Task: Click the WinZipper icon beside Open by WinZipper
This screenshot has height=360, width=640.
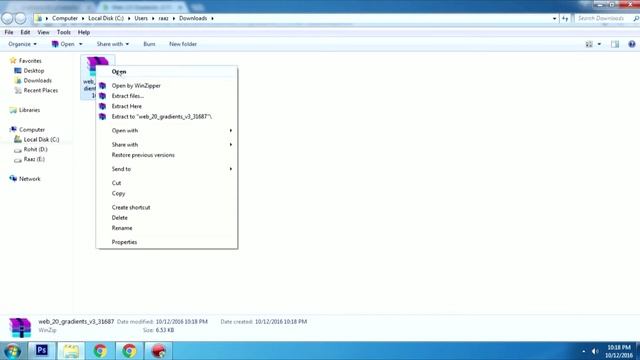Action: pos(102,86)
